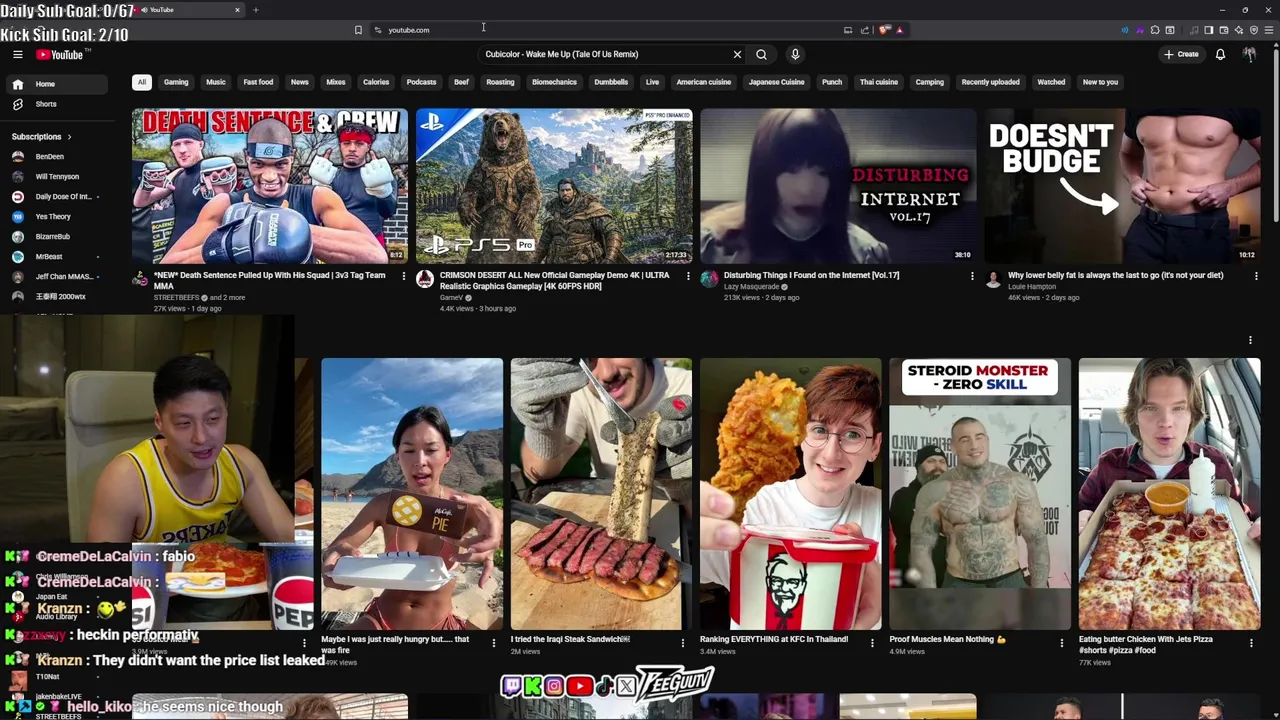The image size is (1280, 720).
Task: Open the Iraqi Steak Sandwich short options
Action: 683,643
